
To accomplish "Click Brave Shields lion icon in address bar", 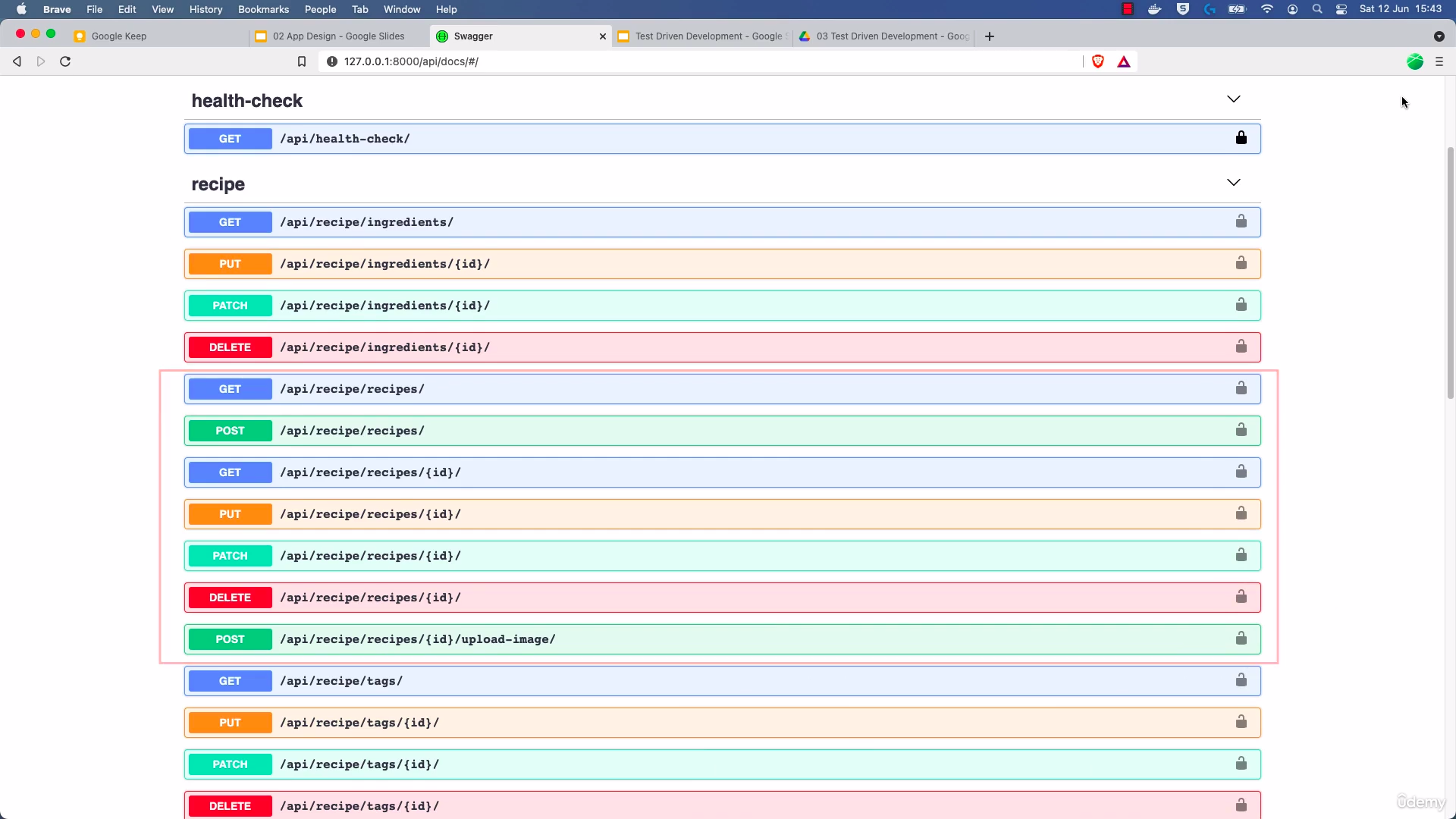I will 1097,61.
